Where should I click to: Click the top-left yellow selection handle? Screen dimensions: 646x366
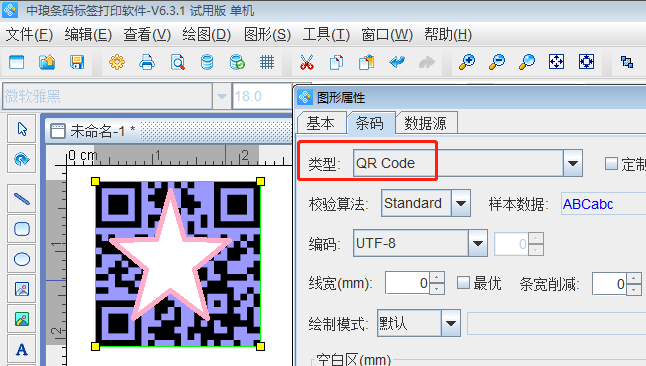tap(95, 181)
